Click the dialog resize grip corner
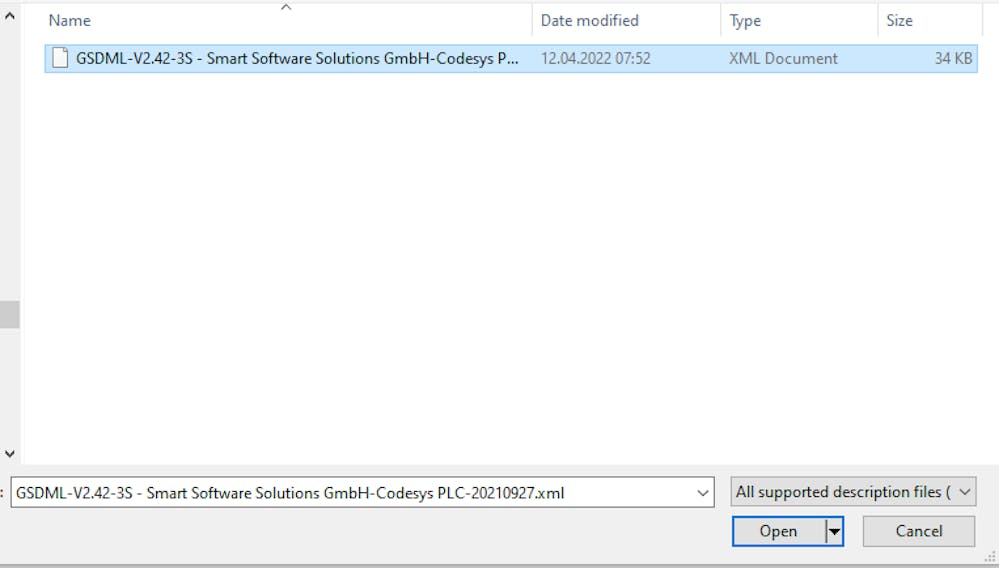This screenshot has width=999, height=568. click(990, 558)
